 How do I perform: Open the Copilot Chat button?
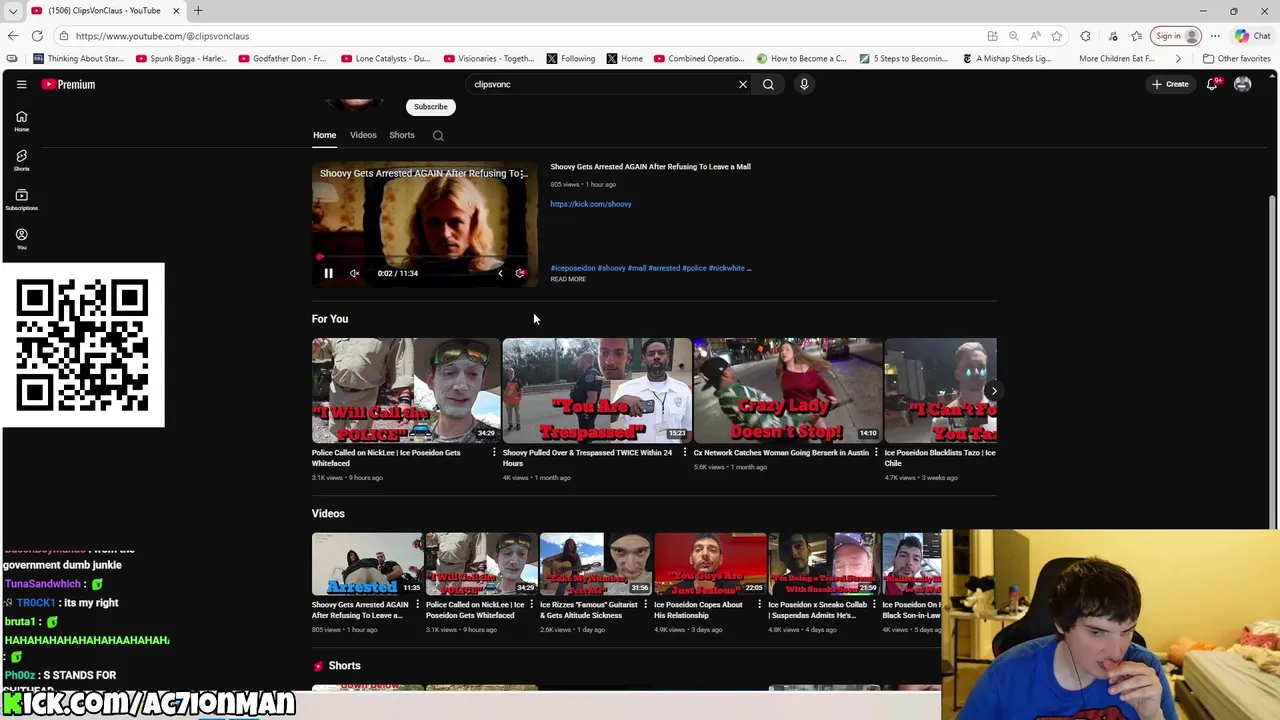pos(1252,36)
